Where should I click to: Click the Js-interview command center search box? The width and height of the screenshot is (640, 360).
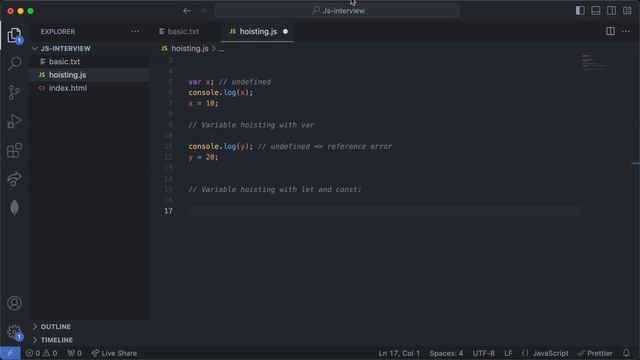pyautogui.click(x=337, y=11)
